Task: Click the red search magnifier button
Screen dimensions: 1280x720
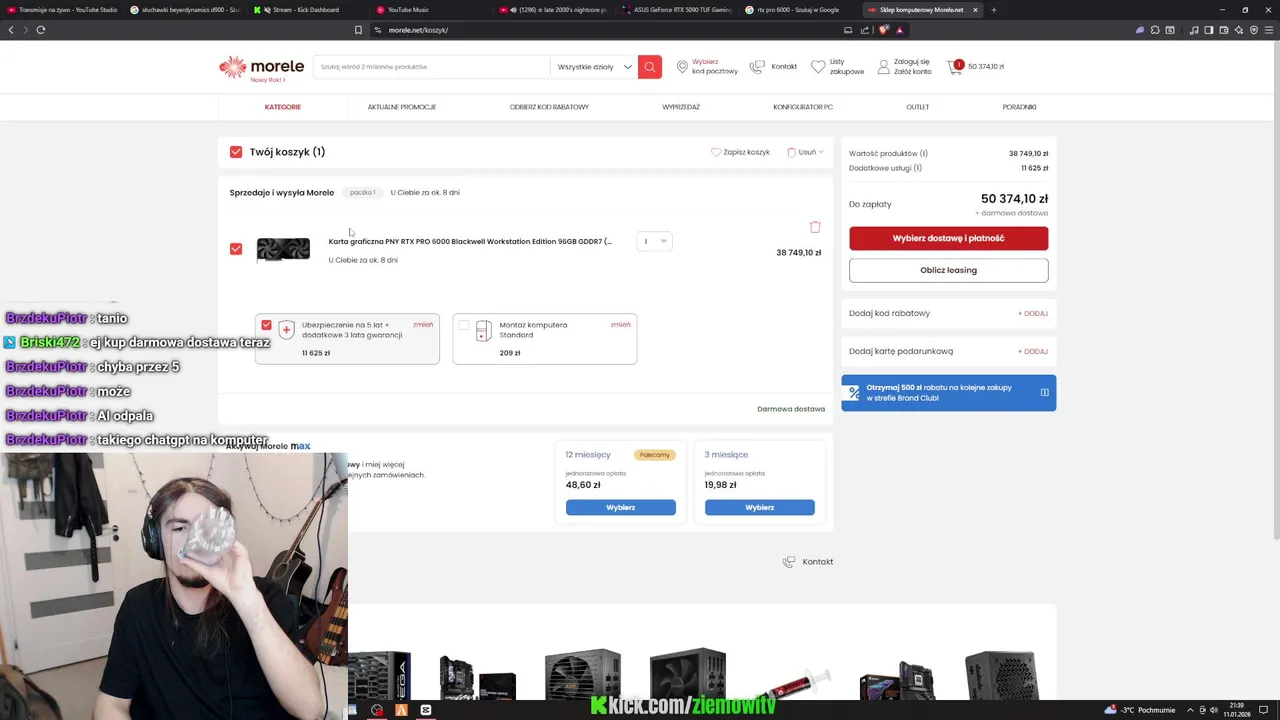Action: click(x=649, y=67)
